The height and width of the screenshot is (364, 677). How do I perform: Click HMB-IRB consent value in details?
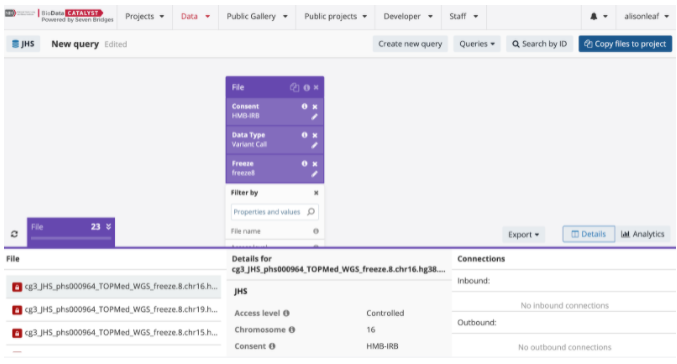tap(382, 346)
